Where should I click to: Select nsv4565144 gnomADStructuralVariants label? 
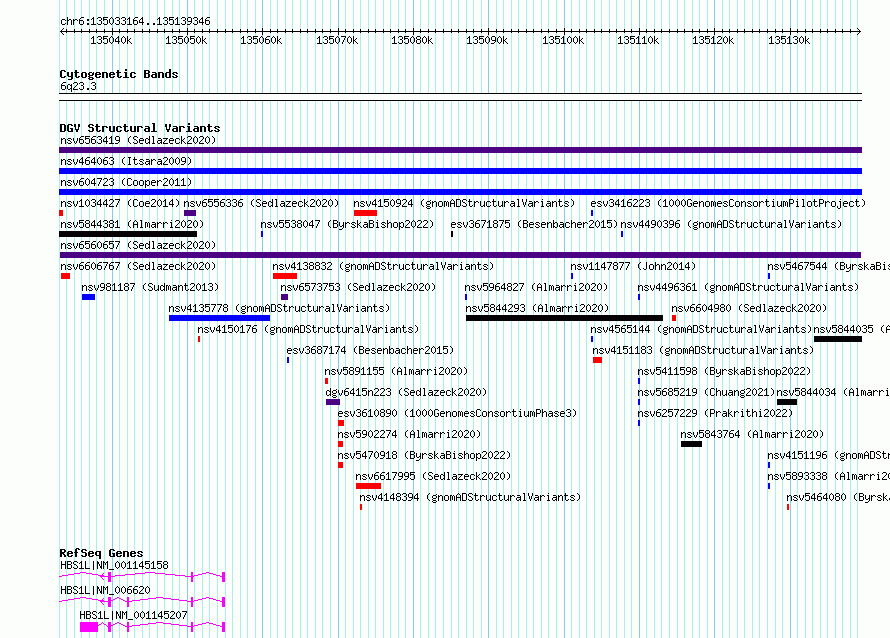[x=701, y=329]
